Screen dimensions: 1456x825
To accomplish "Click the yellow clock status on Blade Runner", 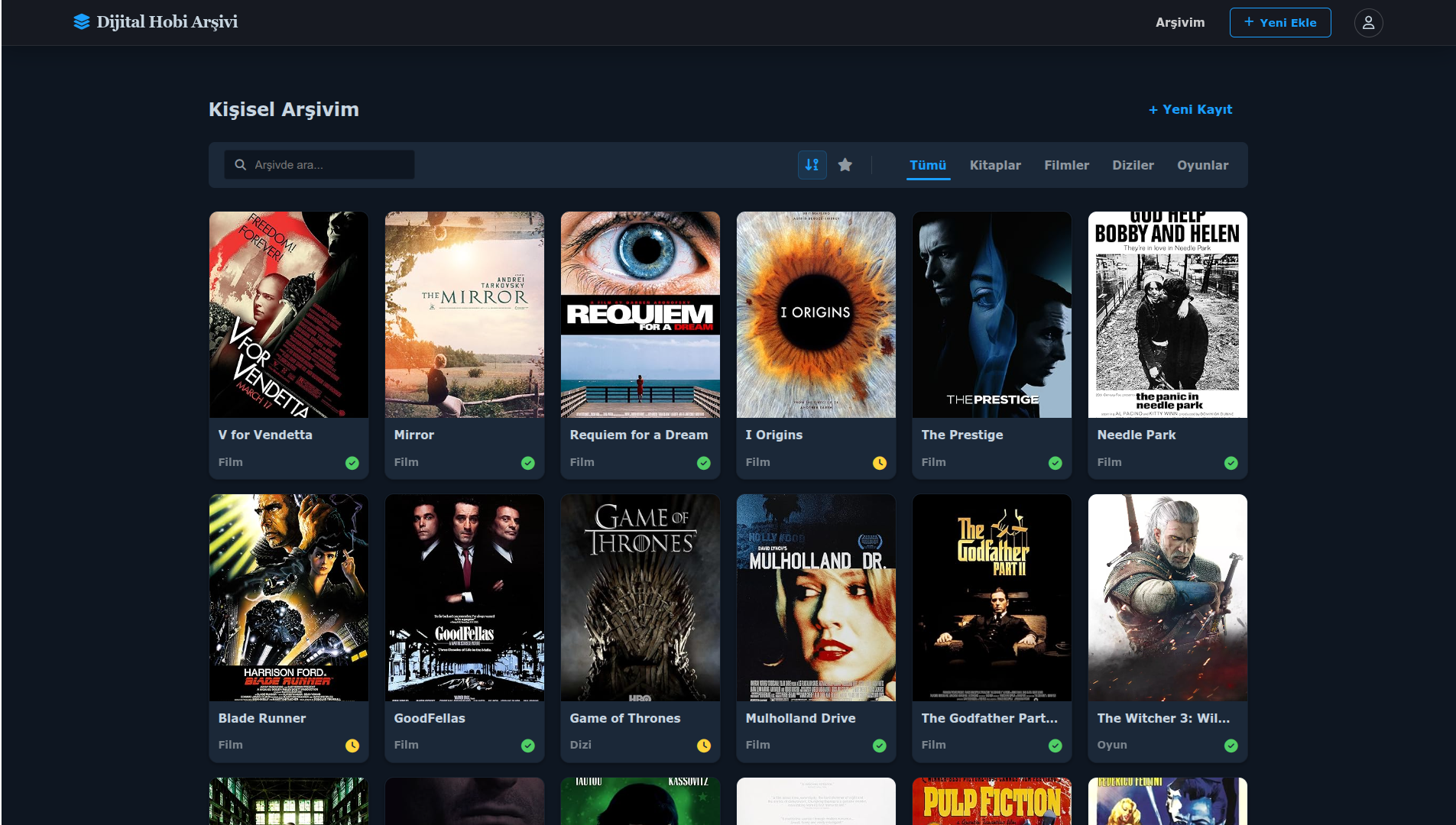I will coord(352,746).
